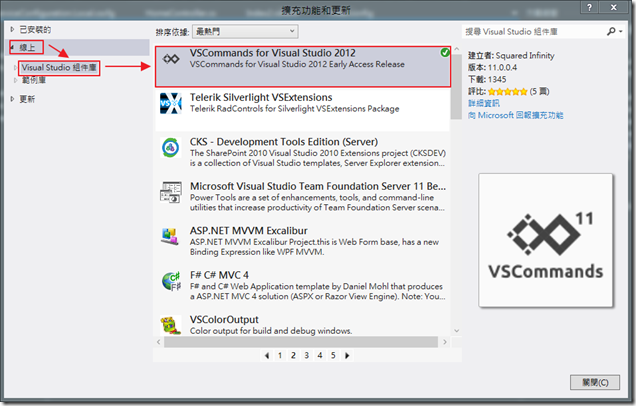
Task: Select ASP.NET MVVM Excalibur title
Action: pyautogui.click(x=249, y=230)
